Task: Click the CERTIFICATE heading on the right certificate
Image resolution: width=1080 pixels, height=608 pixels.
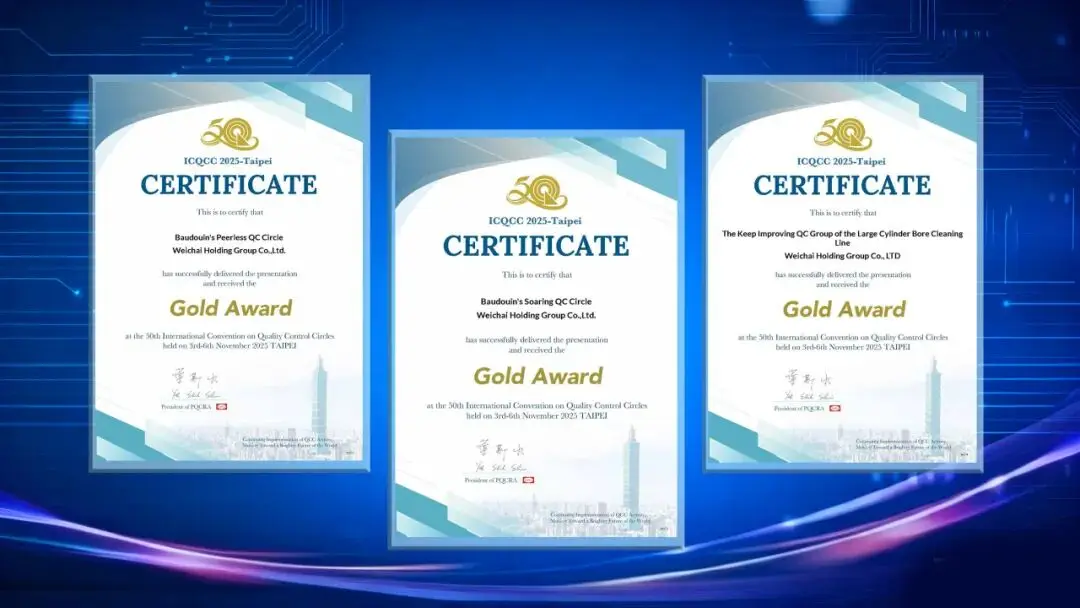Action: 842,185
